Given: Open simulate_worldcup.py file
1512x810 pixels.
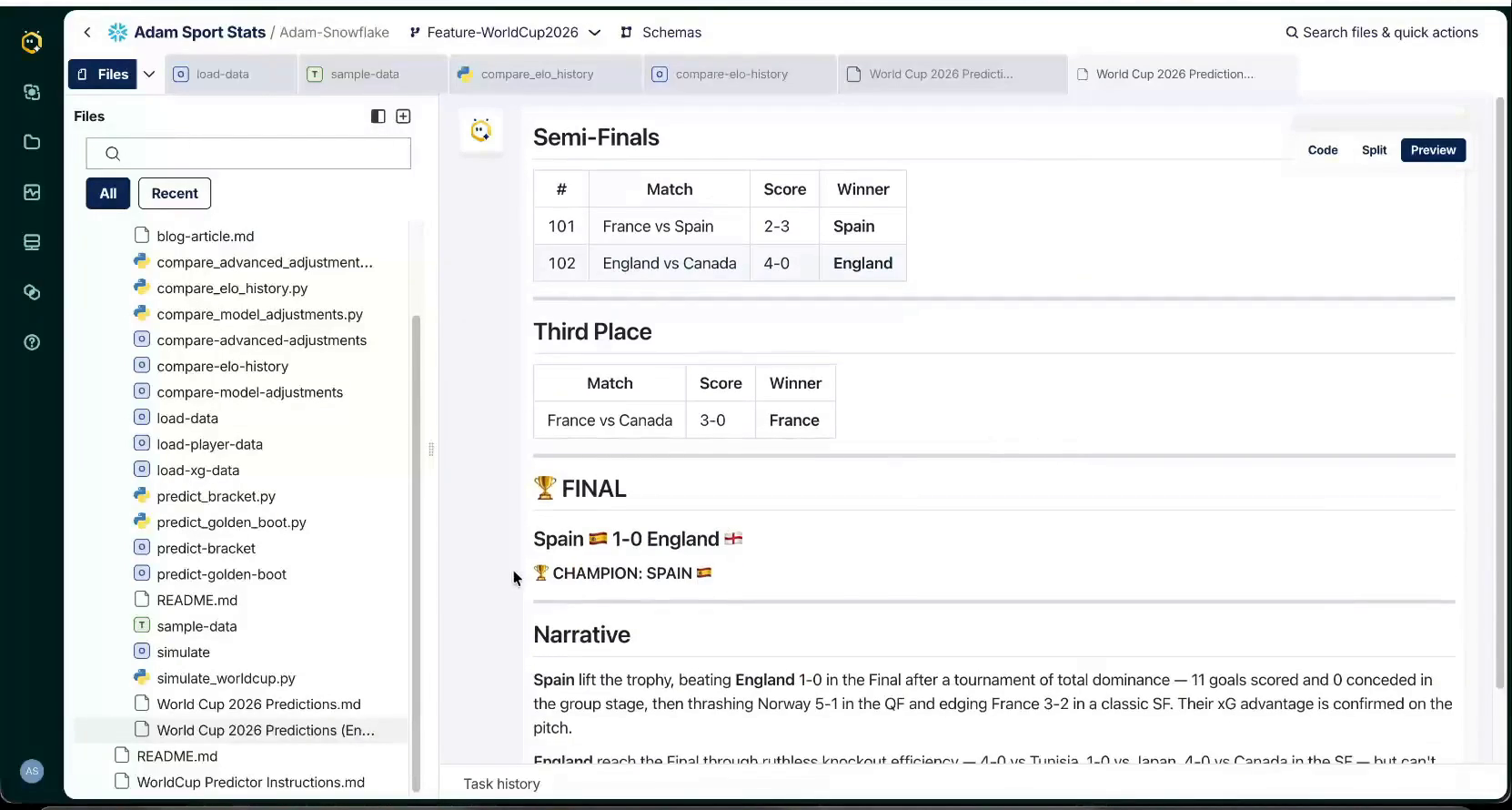Looking at the screenshot, I should [x=226, y=678].
